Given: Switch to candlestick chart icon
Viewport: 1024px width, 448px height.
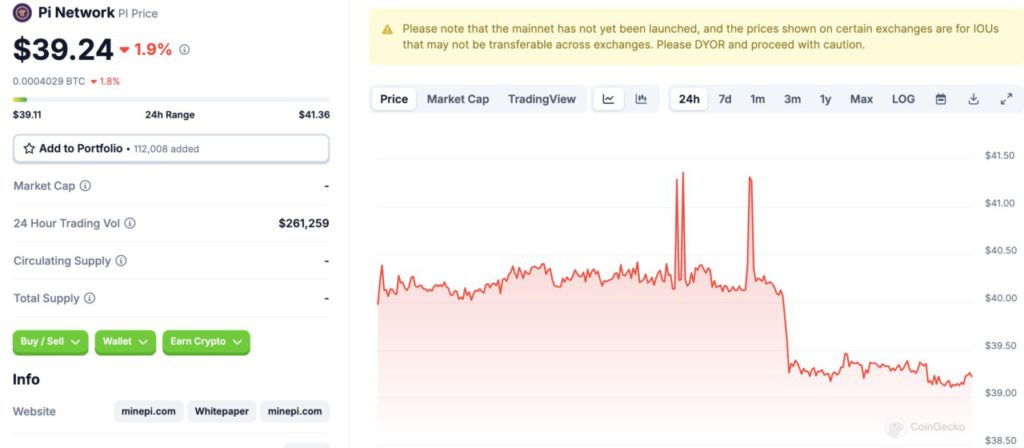Looking at the screenshot, I should pos(641,99).
